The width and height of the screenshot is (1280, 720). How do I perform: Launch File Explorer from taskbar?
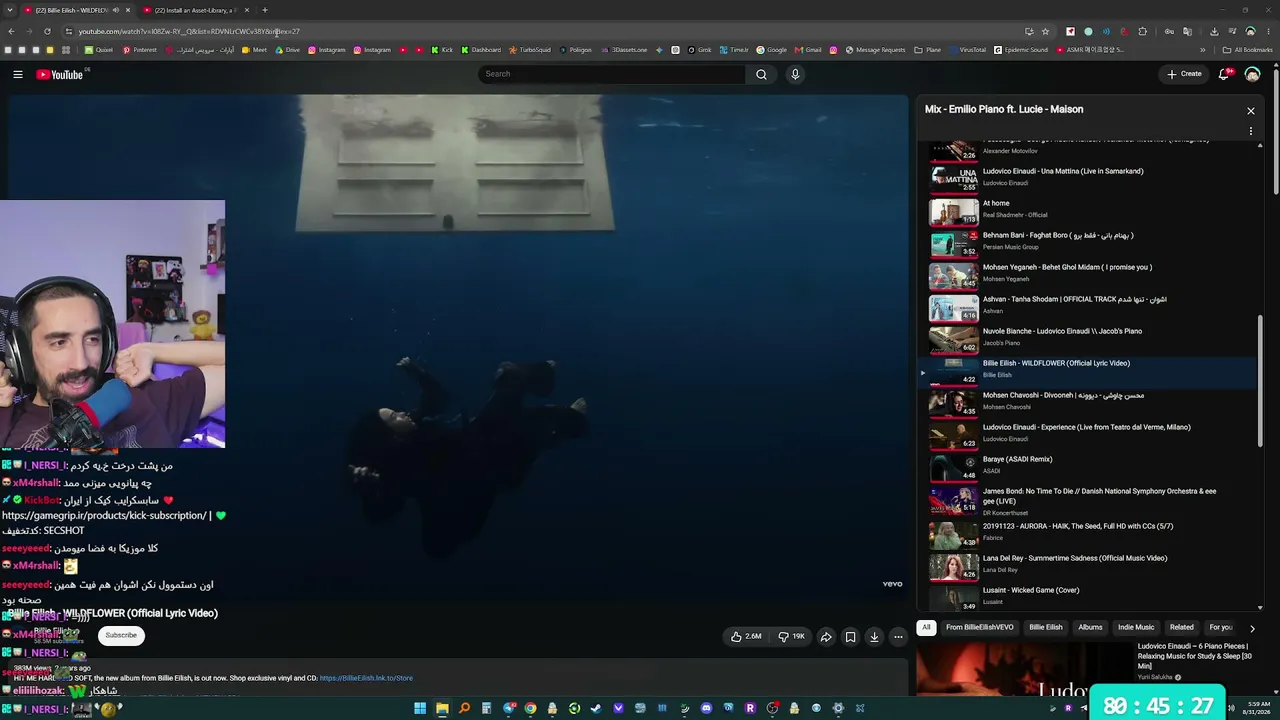point(442,708)
